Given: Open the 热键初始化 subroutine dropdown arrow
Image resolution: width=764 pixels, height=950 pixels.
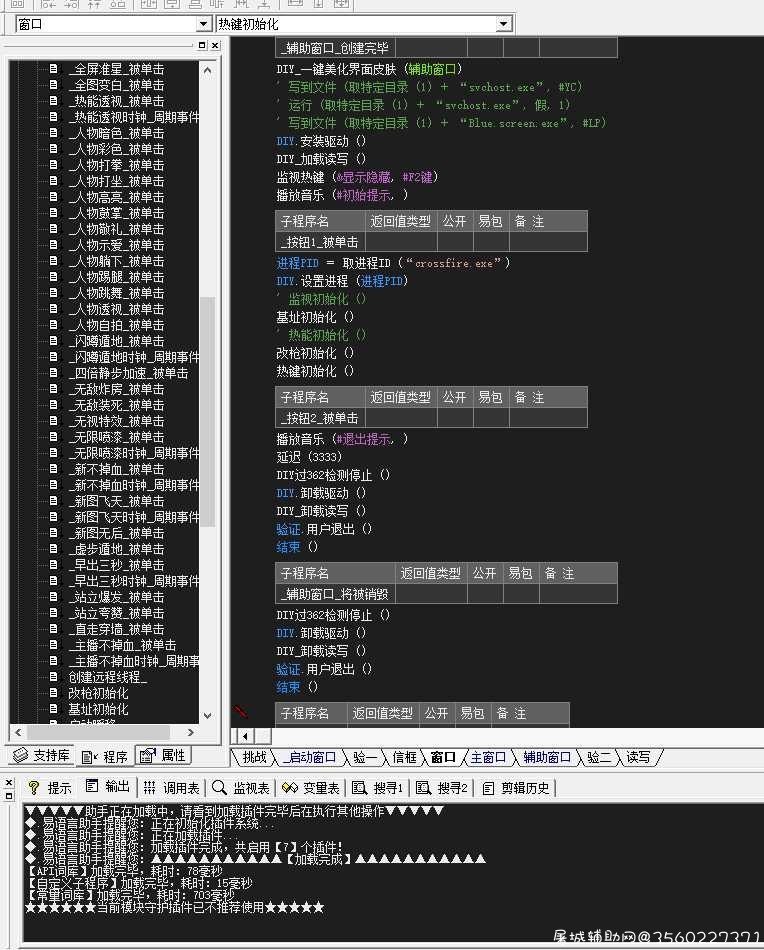Looking at the screenshot, I should 503,24.
